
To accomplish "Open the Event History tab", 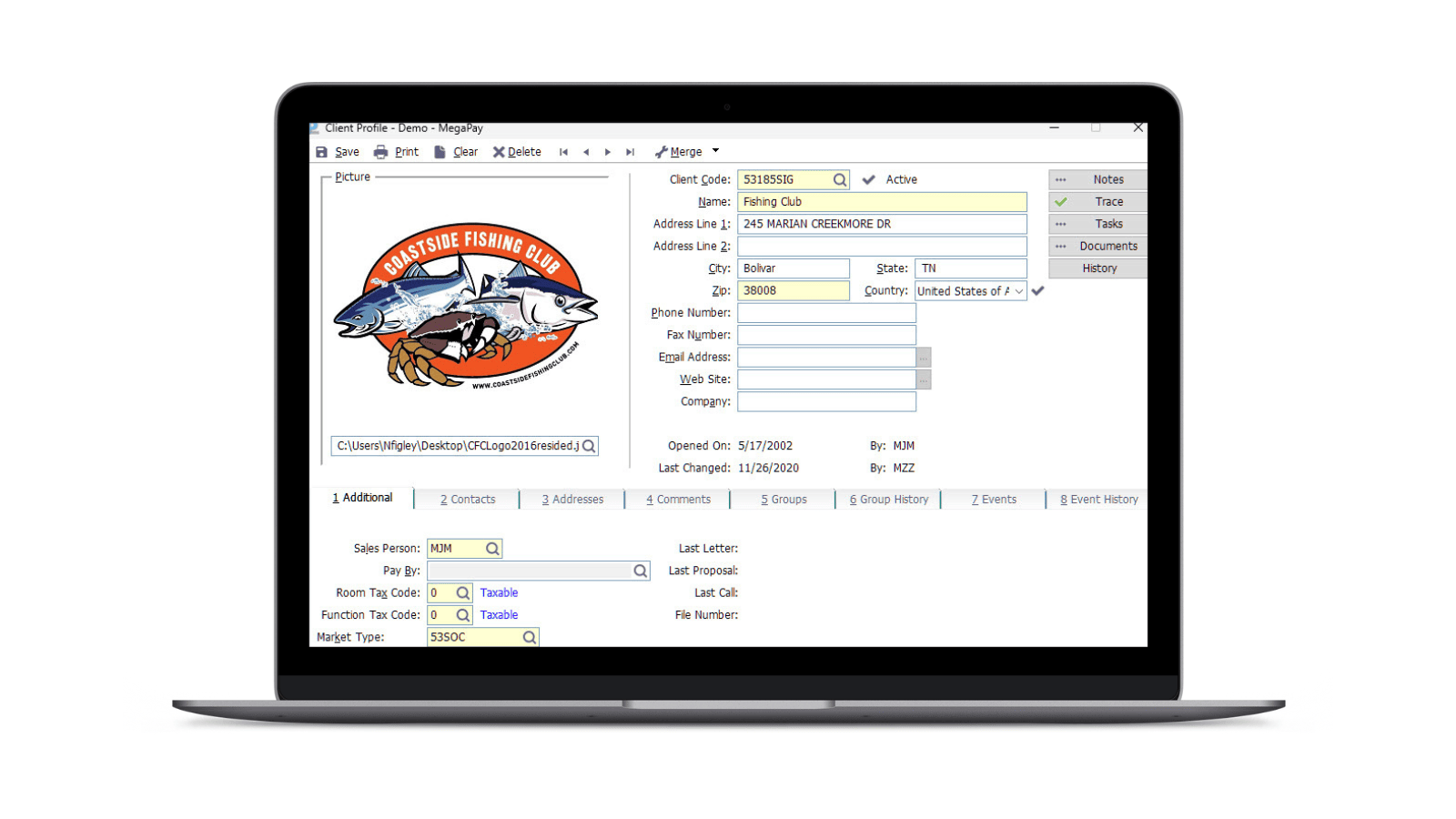I will coord(1098,500).
